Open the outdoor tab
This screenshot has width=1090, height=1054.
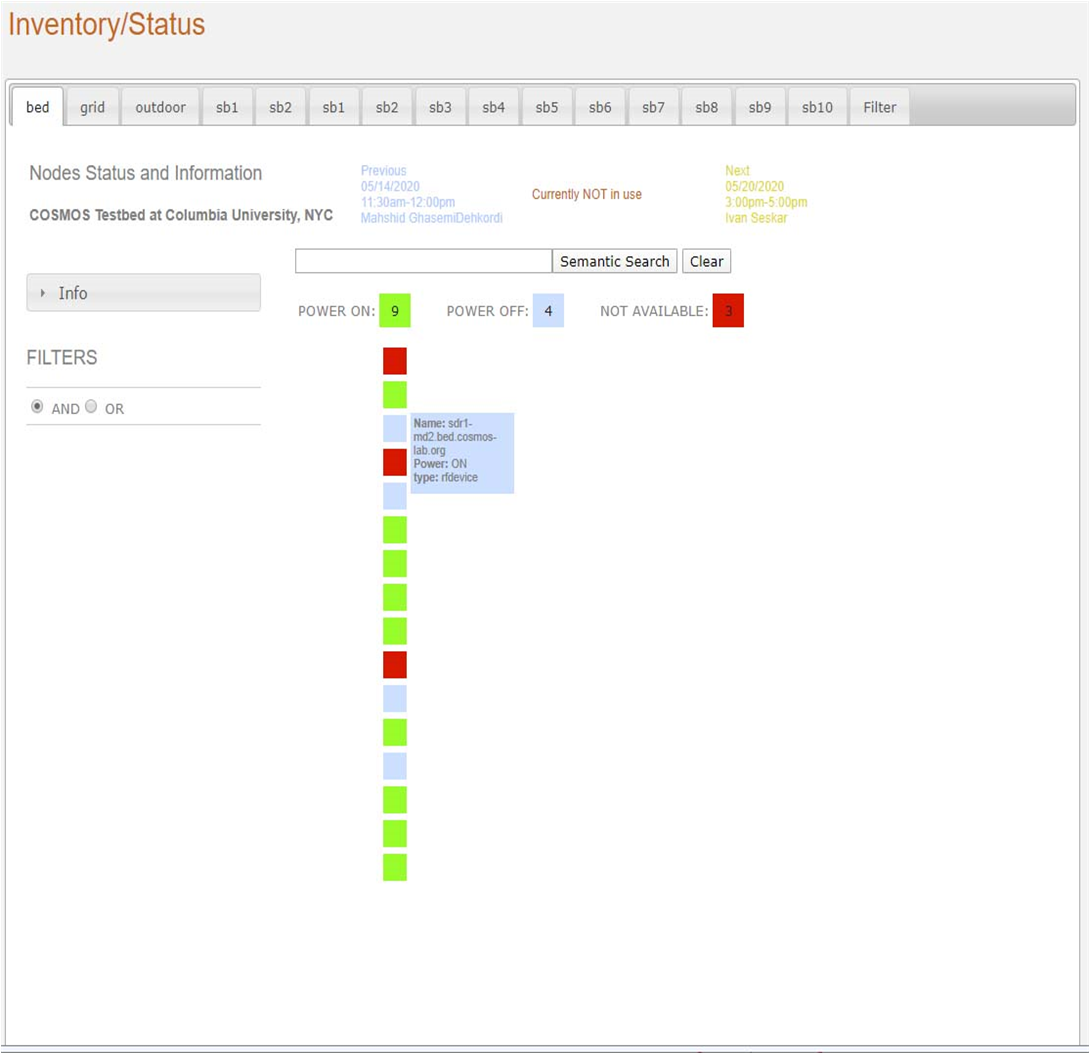(160, 107)
